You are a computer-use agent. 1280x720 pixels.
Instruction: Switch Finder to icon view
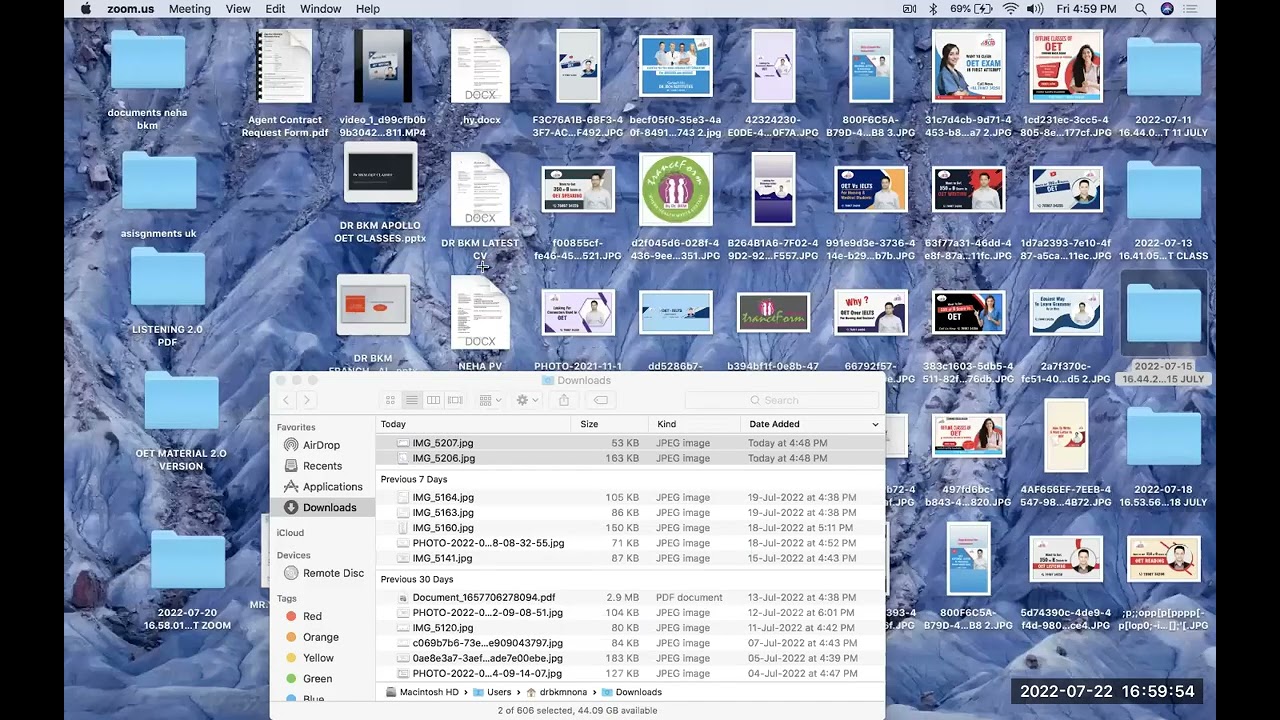(x=390, y=400)
